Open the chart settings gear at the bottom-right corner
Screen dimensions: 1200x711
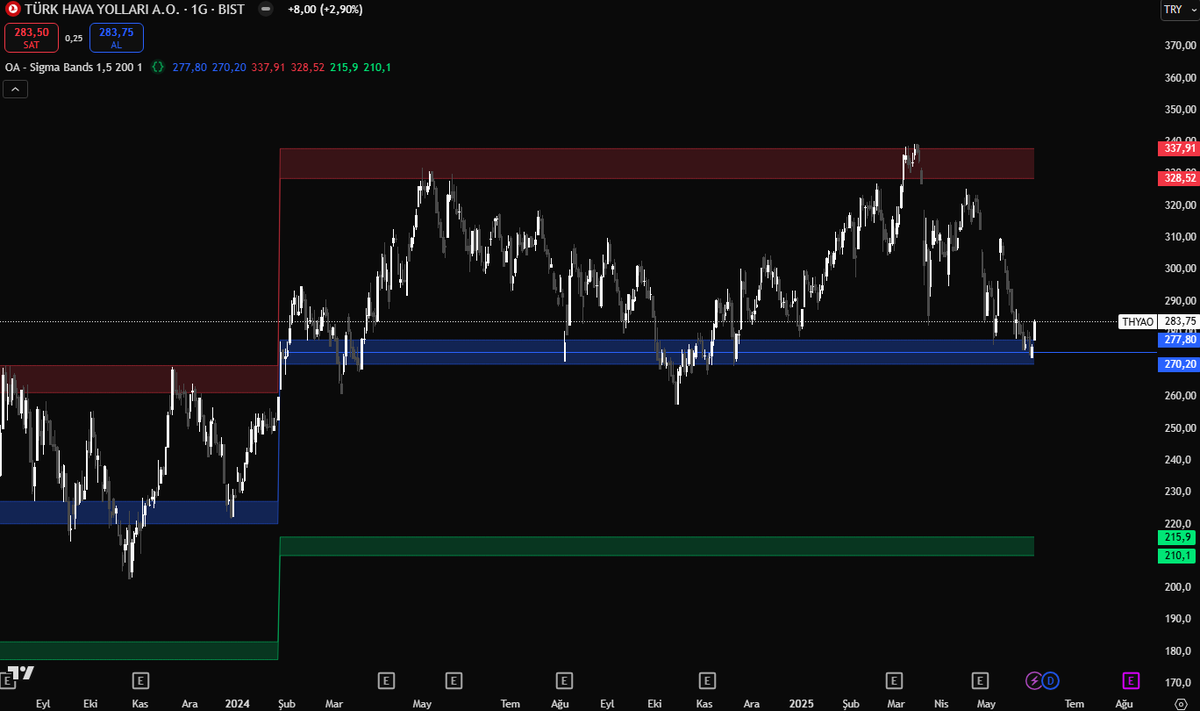(1180, 704)
